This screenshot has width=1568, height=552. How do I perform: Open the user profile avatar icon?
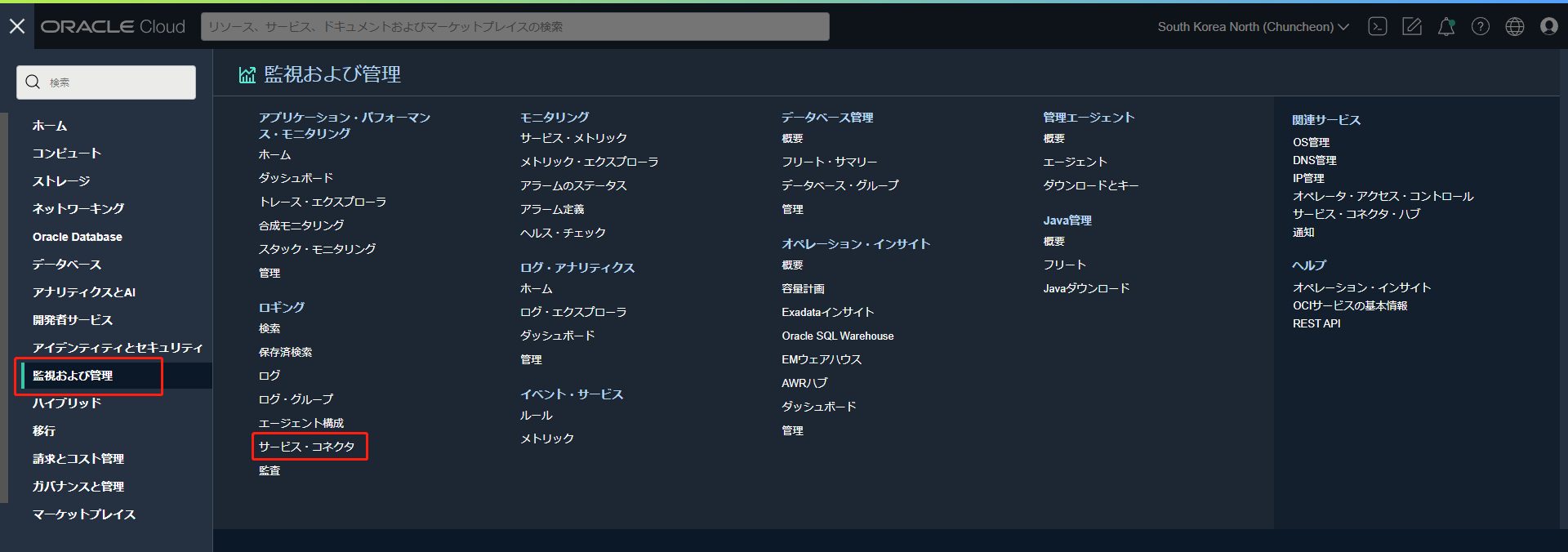(1549, 27)
